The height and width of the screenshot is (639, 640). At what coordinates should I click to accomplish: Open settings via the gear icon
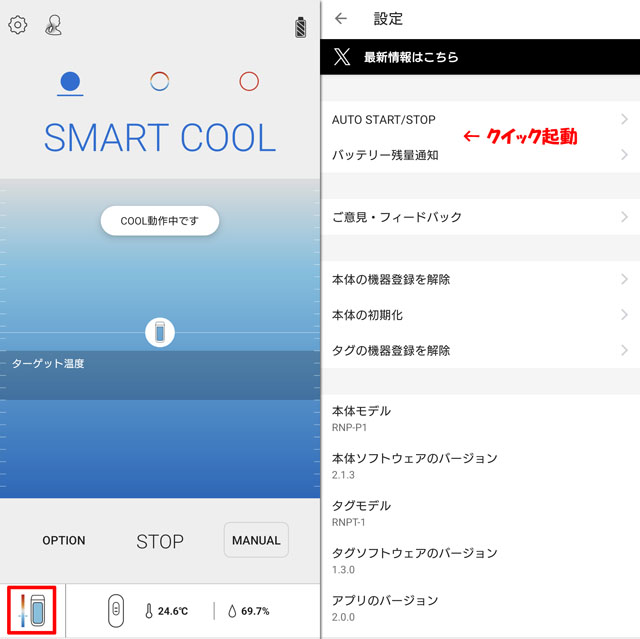click(x=18, y=25)
